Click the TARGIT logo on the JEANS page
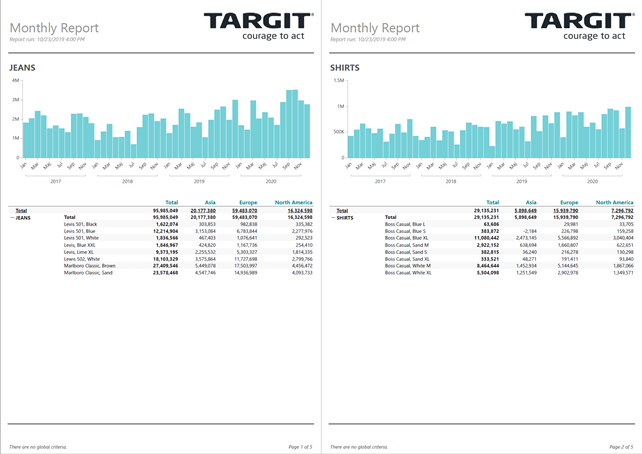Image resolution: width=642 pixels, height=454 pixels. 259,27
